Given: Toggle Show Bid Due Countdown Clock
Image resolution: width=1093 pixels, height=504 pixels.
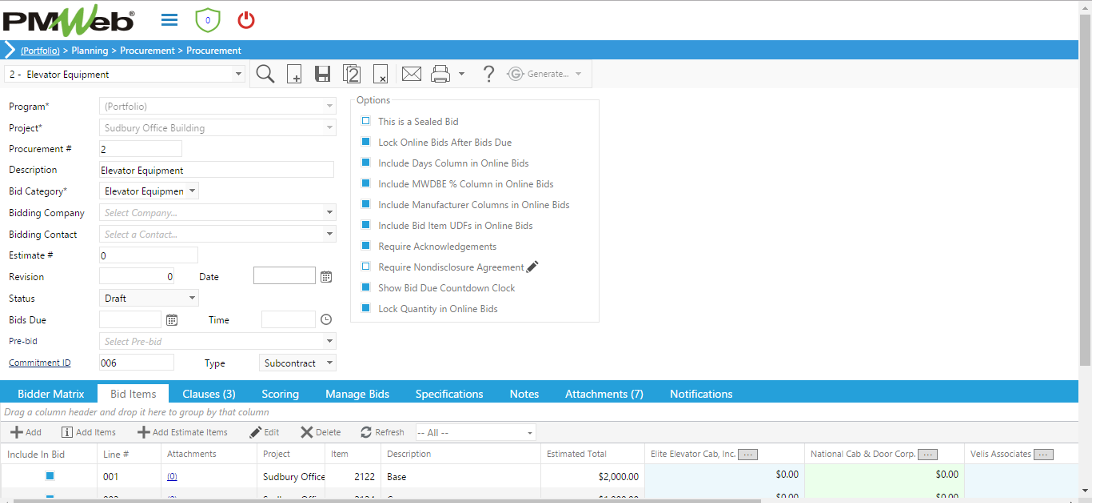Looking at the screenshot, I should pos(366,287).
